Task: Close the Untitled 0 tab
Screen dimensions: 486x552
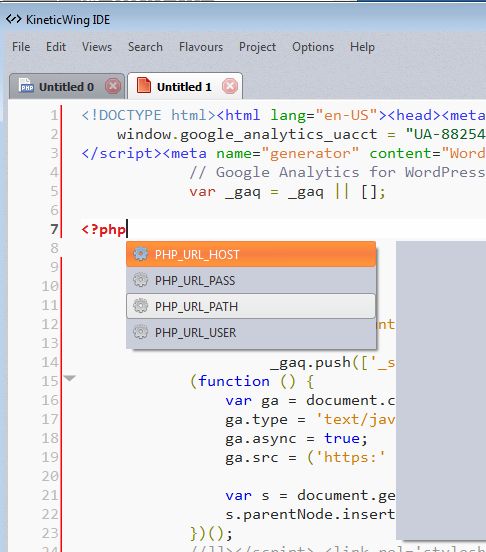Action: pos(113,86)
